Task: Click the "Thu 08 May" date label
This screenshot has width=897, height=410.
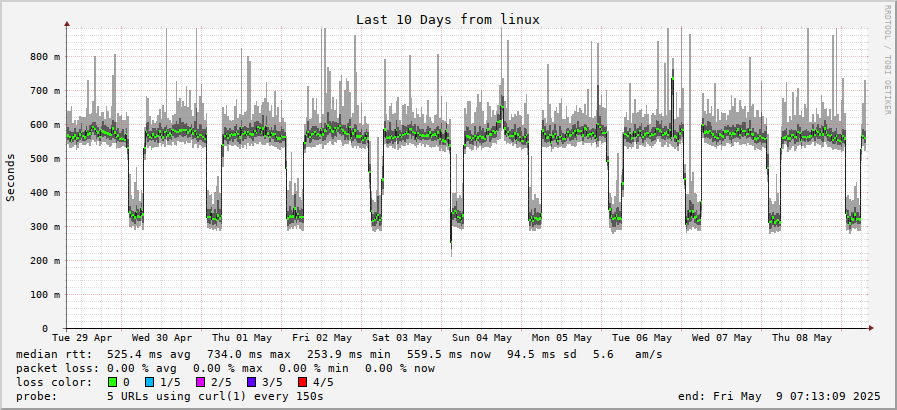Action: point(801,338)
